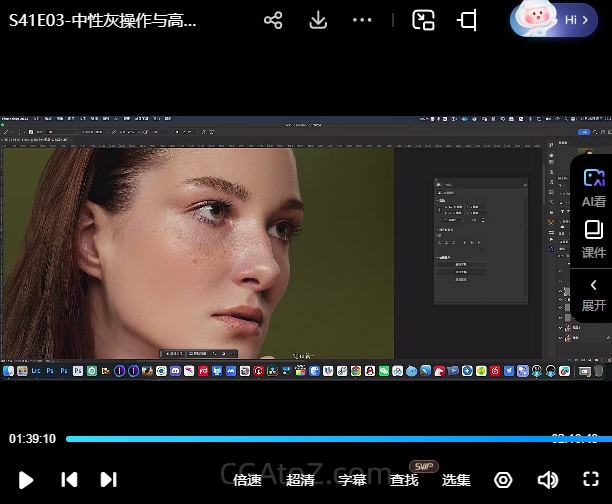Expand the side panel with 展开
The image size is (612, 504).
(x=594, y=294)
